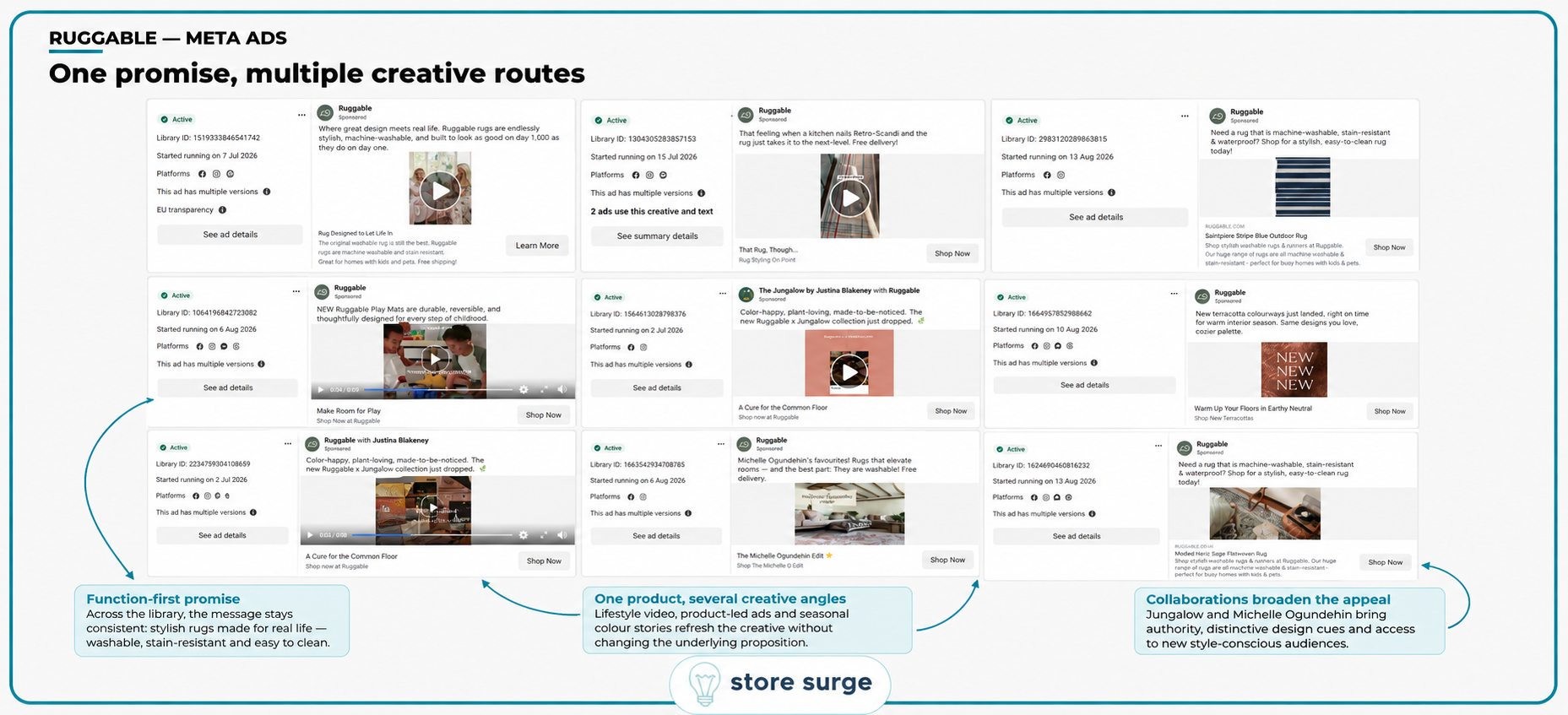Image resolution: width=1568 pixels, height=715 pixels.
Task: Click 'Started running on 10 Aug 2026' text
Action: click(1045, 330)
